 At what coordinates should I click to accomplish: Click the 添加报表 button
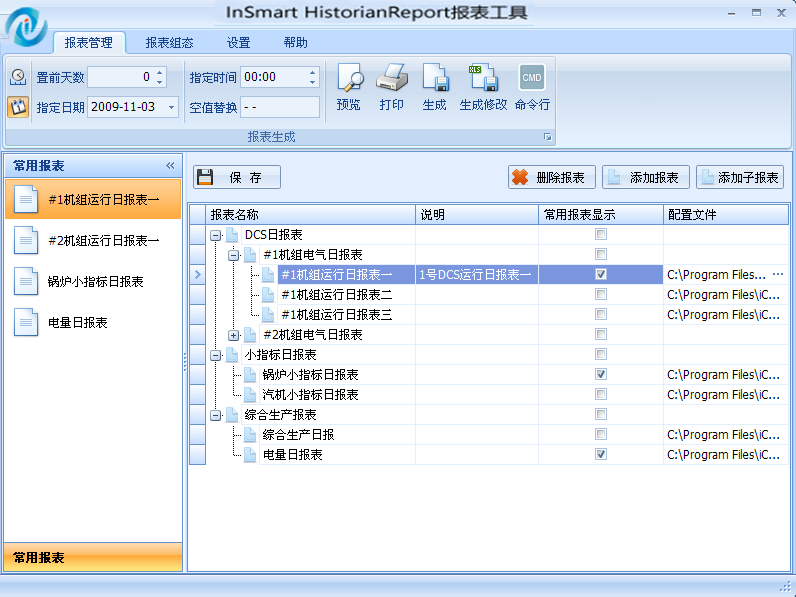(646, 177)
